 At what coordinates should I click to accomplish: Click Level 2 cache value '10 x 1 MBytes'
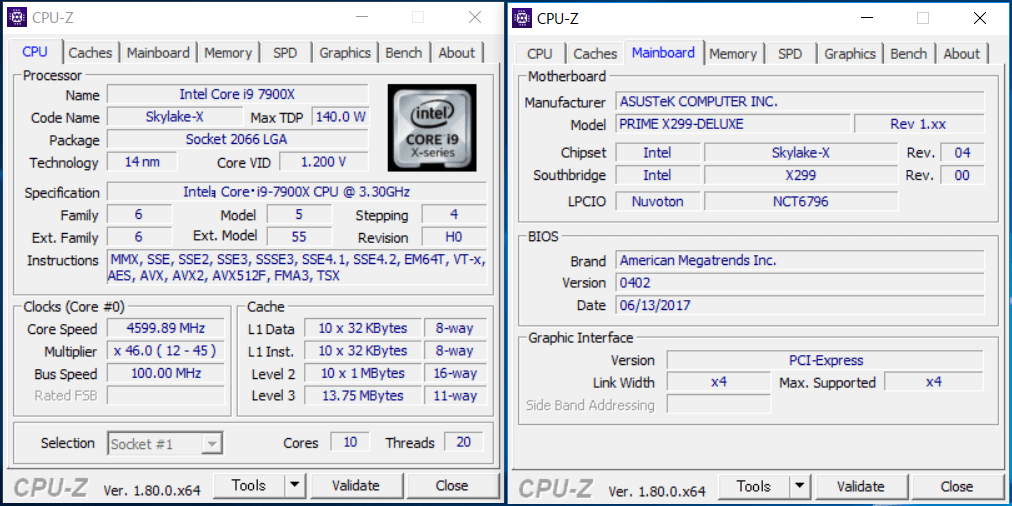363,373
